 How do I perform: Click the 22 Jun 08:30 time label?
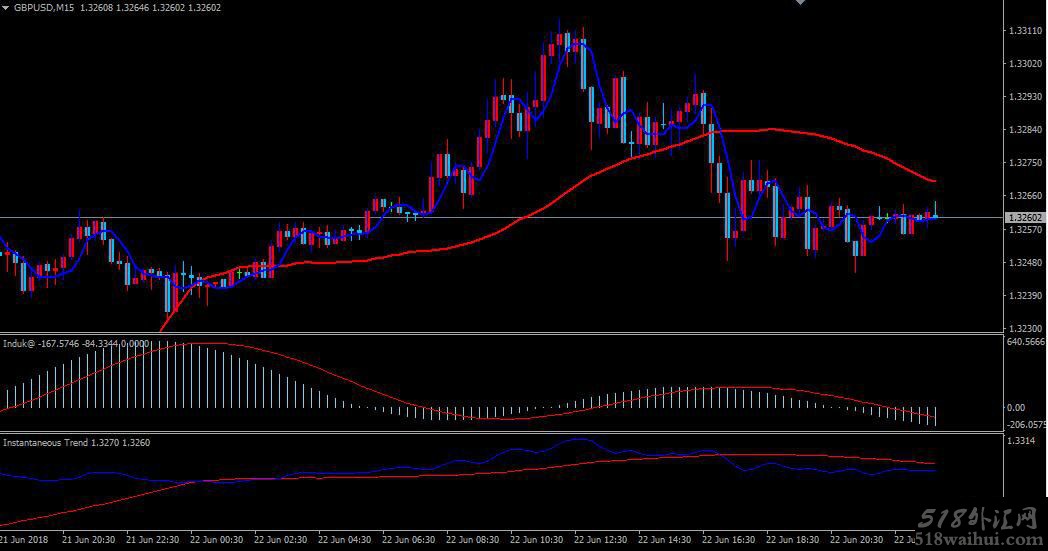[x=473, y=540]
